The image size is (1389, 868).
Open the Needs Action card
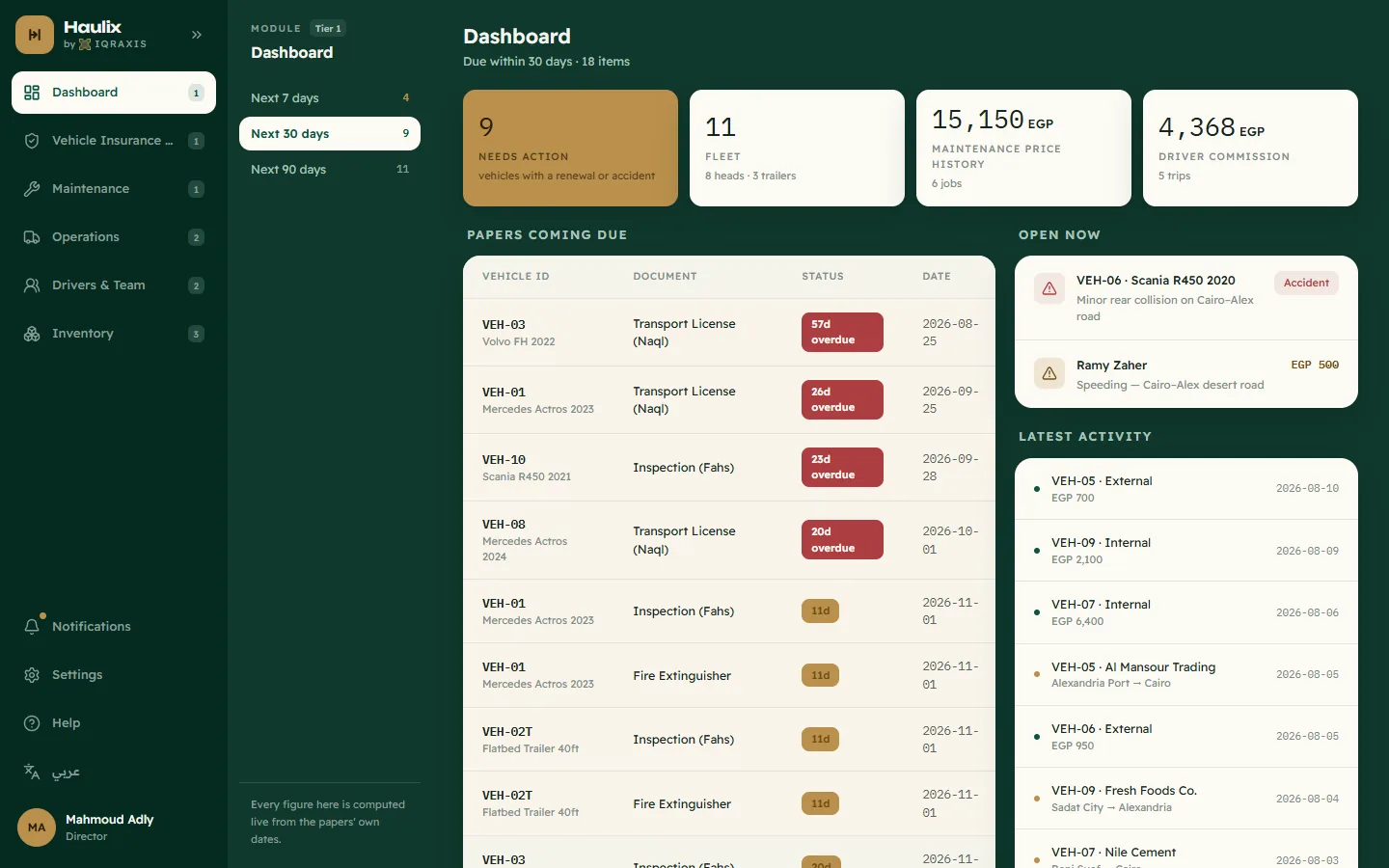tap(570, 148)
